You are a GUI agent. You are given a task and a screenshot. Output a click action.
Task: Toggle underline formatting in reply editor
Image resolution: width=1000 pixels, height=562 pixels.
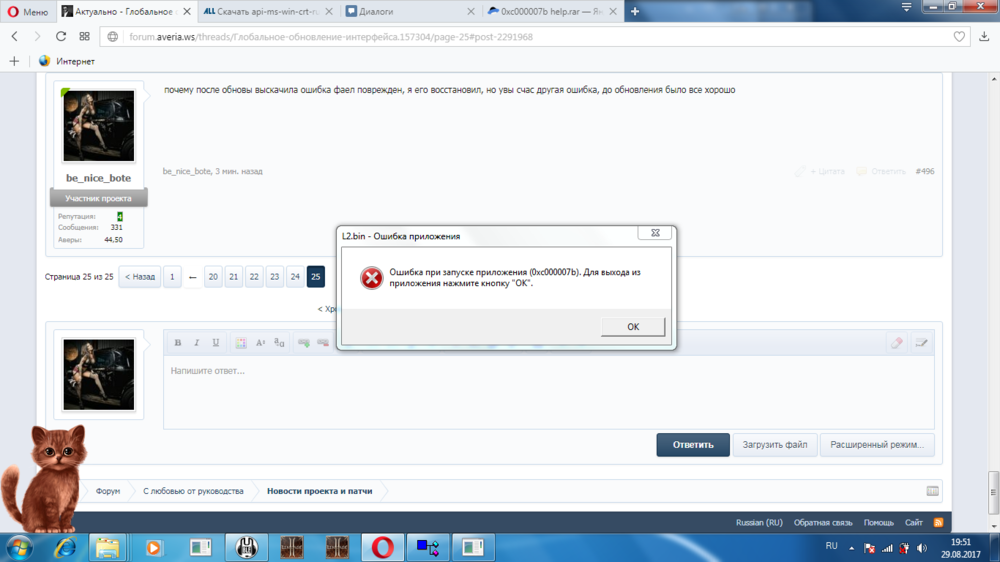click(216, 343)
